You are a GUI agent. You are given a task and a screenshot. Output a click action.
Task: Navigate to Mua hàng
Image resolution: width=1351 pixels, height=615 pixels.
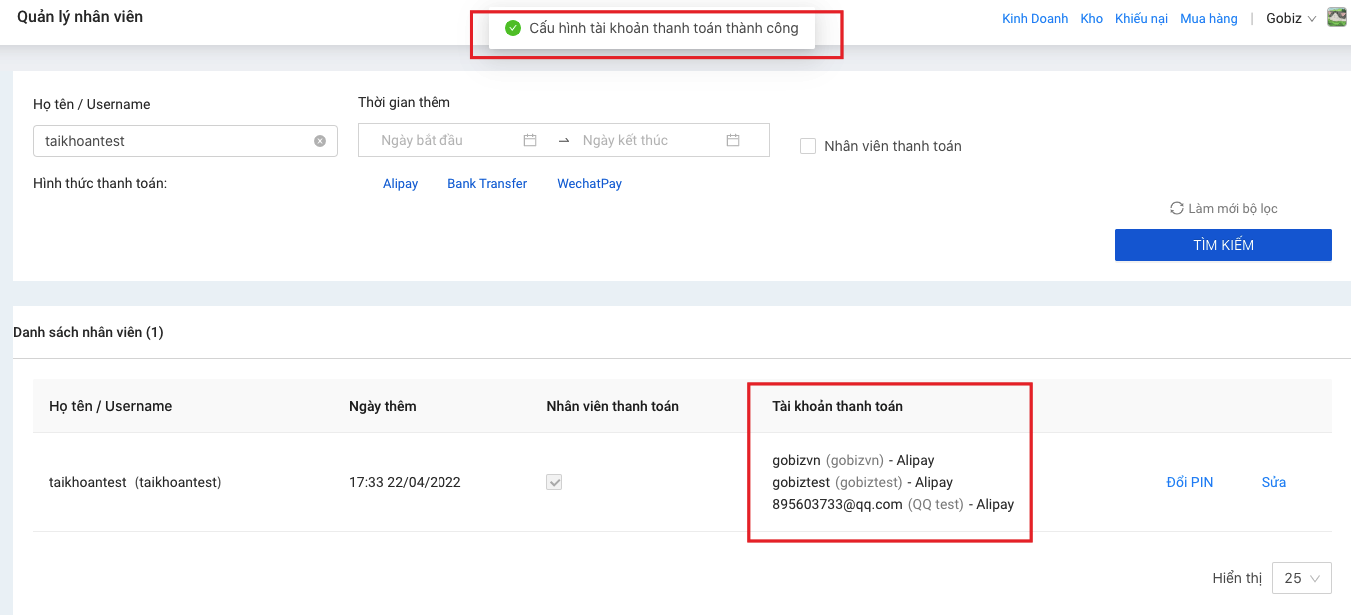pos(1208,18)
